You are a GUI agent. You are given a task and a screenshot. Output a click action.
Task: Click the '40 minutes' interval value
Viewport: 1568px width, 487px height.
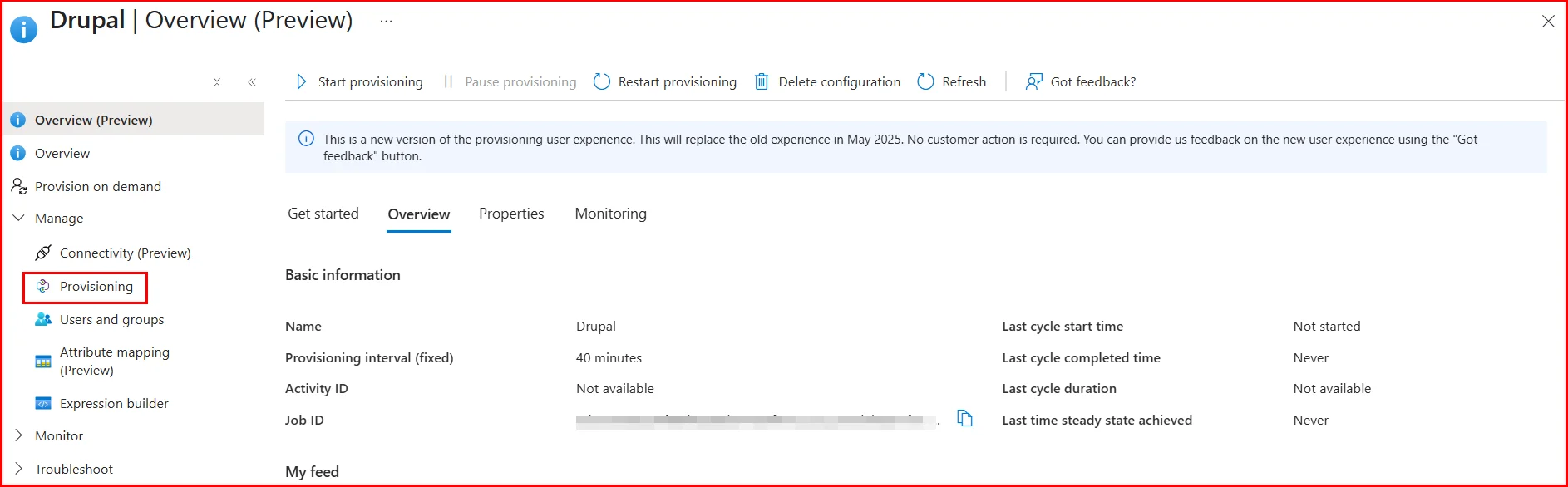tap(609, 357)
